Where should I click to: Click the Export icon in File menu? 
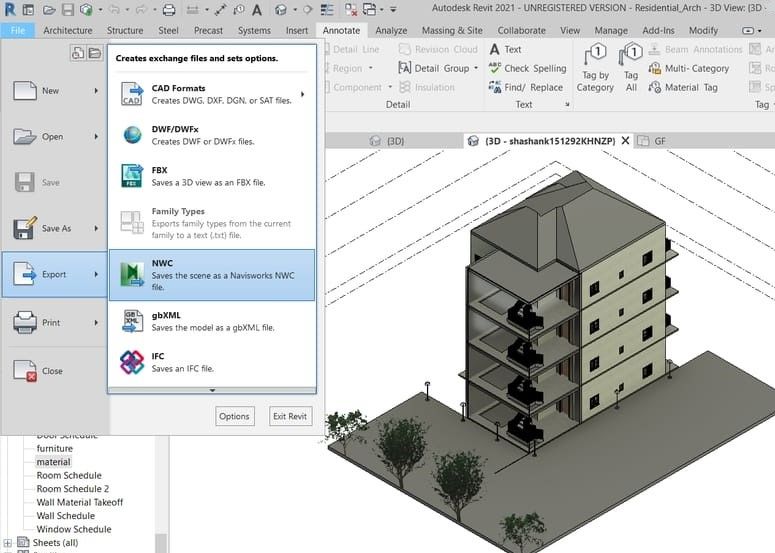[25, 274]
